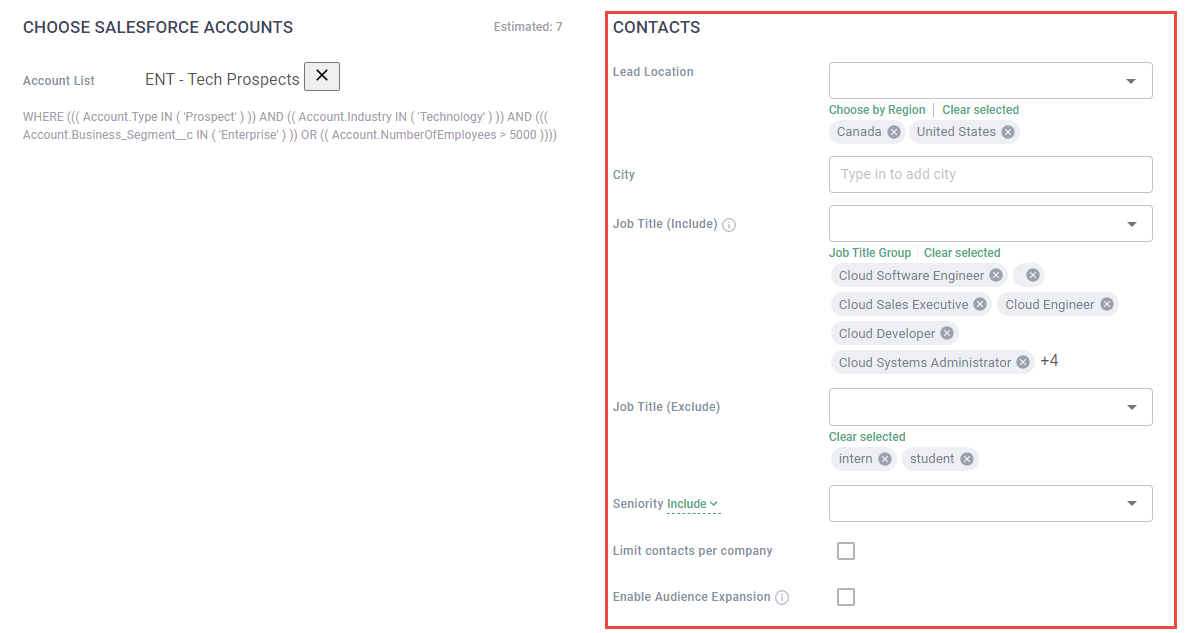Click the City text input field
The height and width of the screenshot is (633, 1185).
(x=990, y=174)
